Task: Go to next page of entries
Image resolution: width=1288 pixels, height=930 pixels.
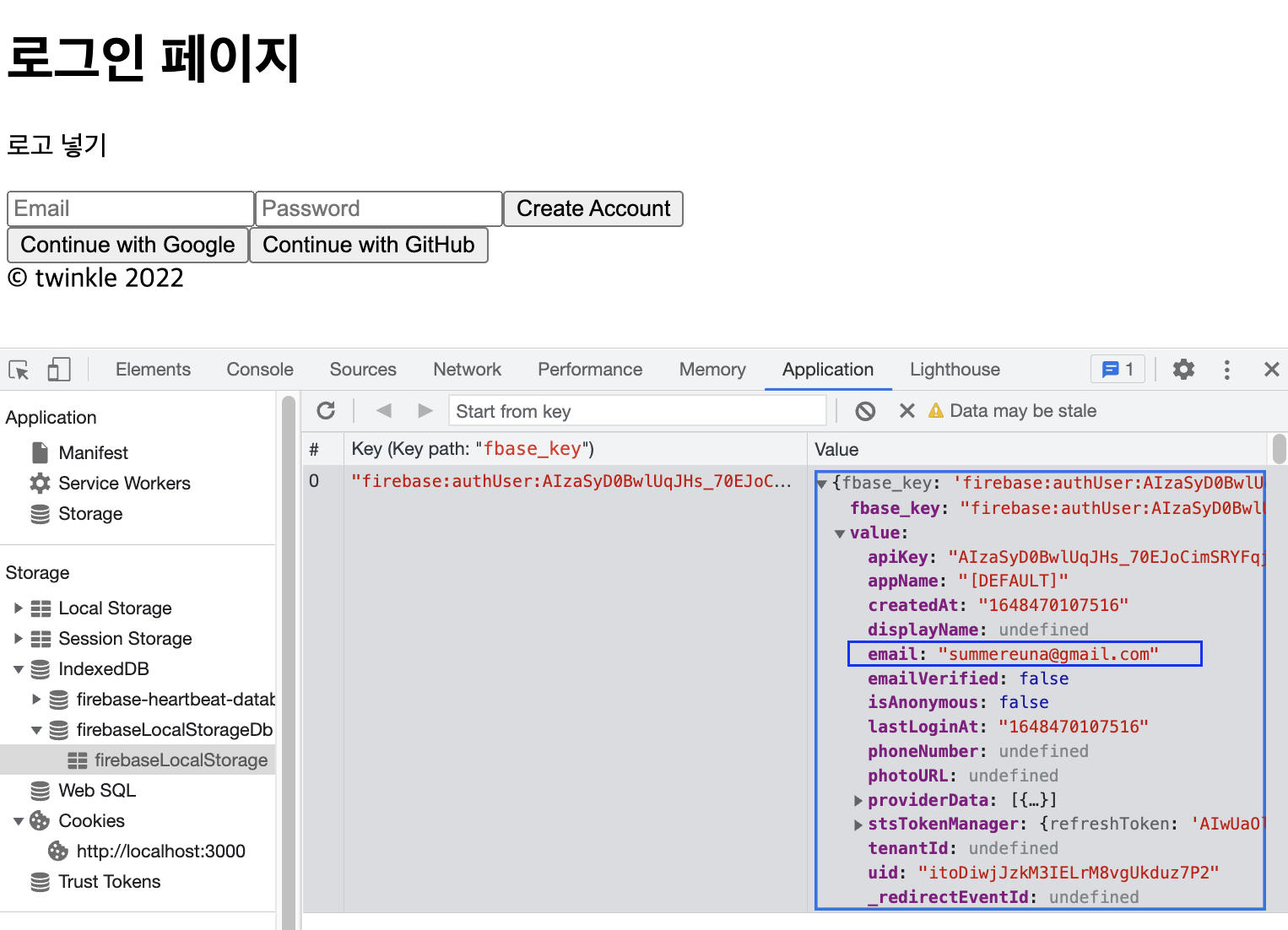Action: tap(425, 411)
